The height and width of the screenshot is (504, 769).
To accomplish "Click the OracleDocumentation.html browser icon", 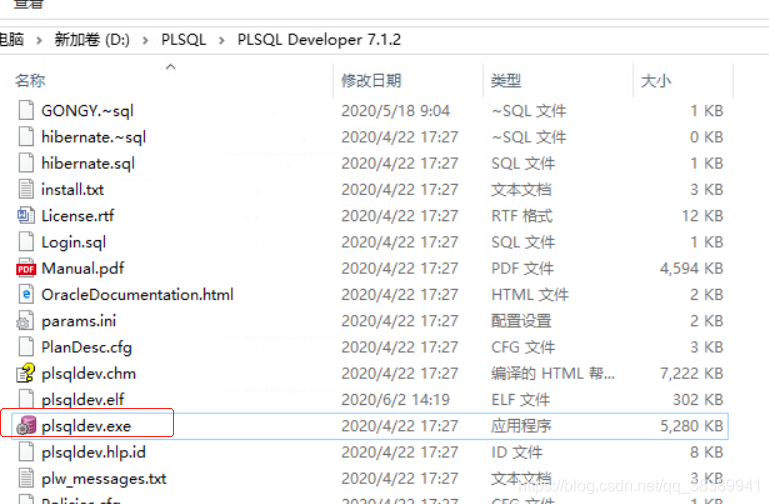I will pyautogui.click(x=26, y=294).
